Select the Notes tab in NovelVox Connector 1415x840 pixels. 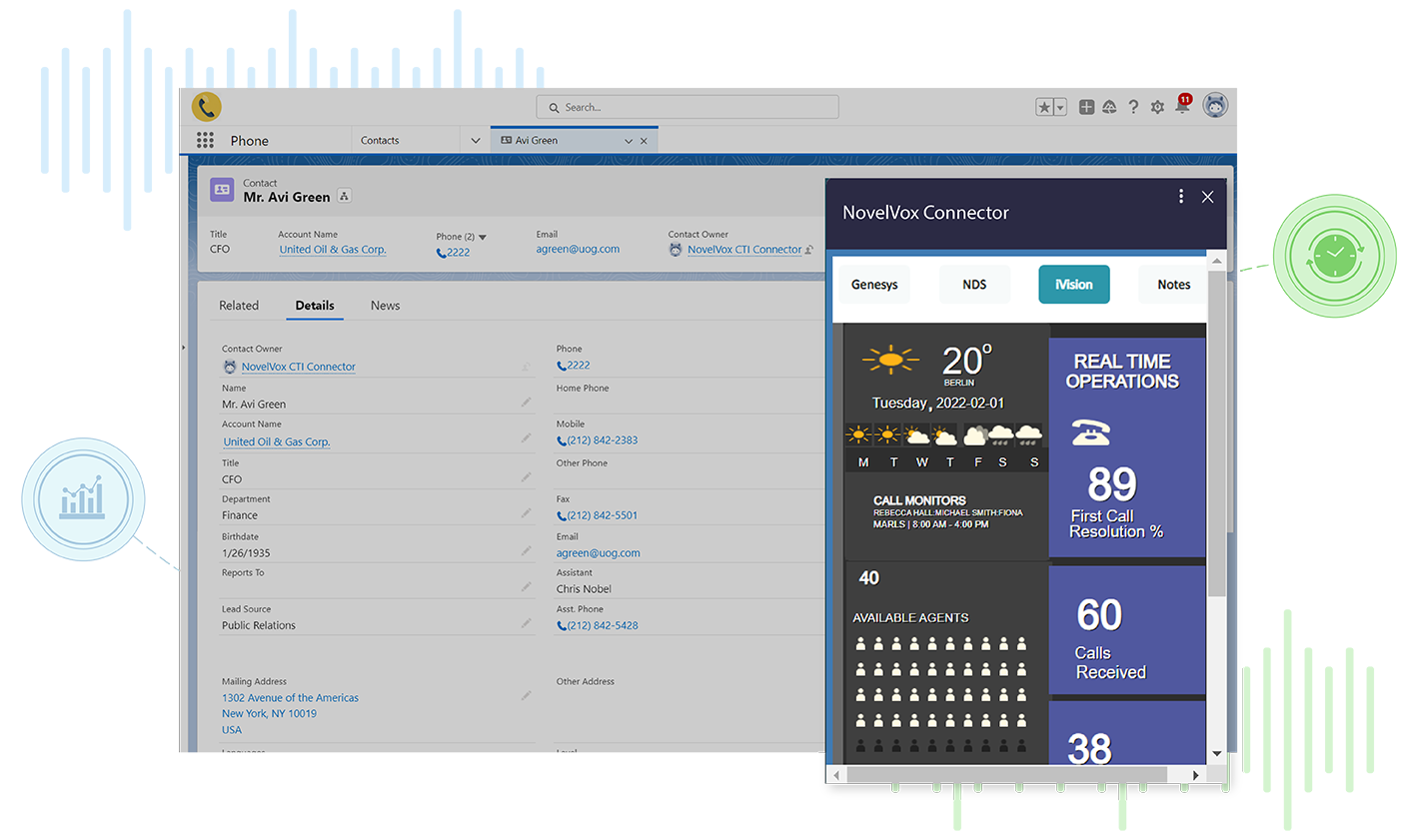(1173, 284)
